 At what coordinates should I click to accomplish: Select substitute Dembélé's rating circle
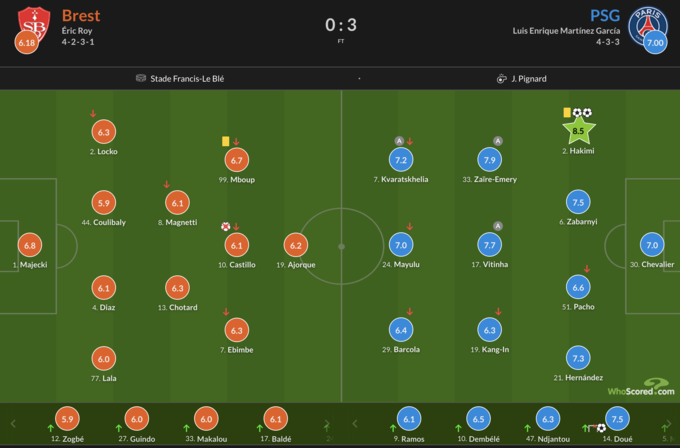tap(478, 420)
